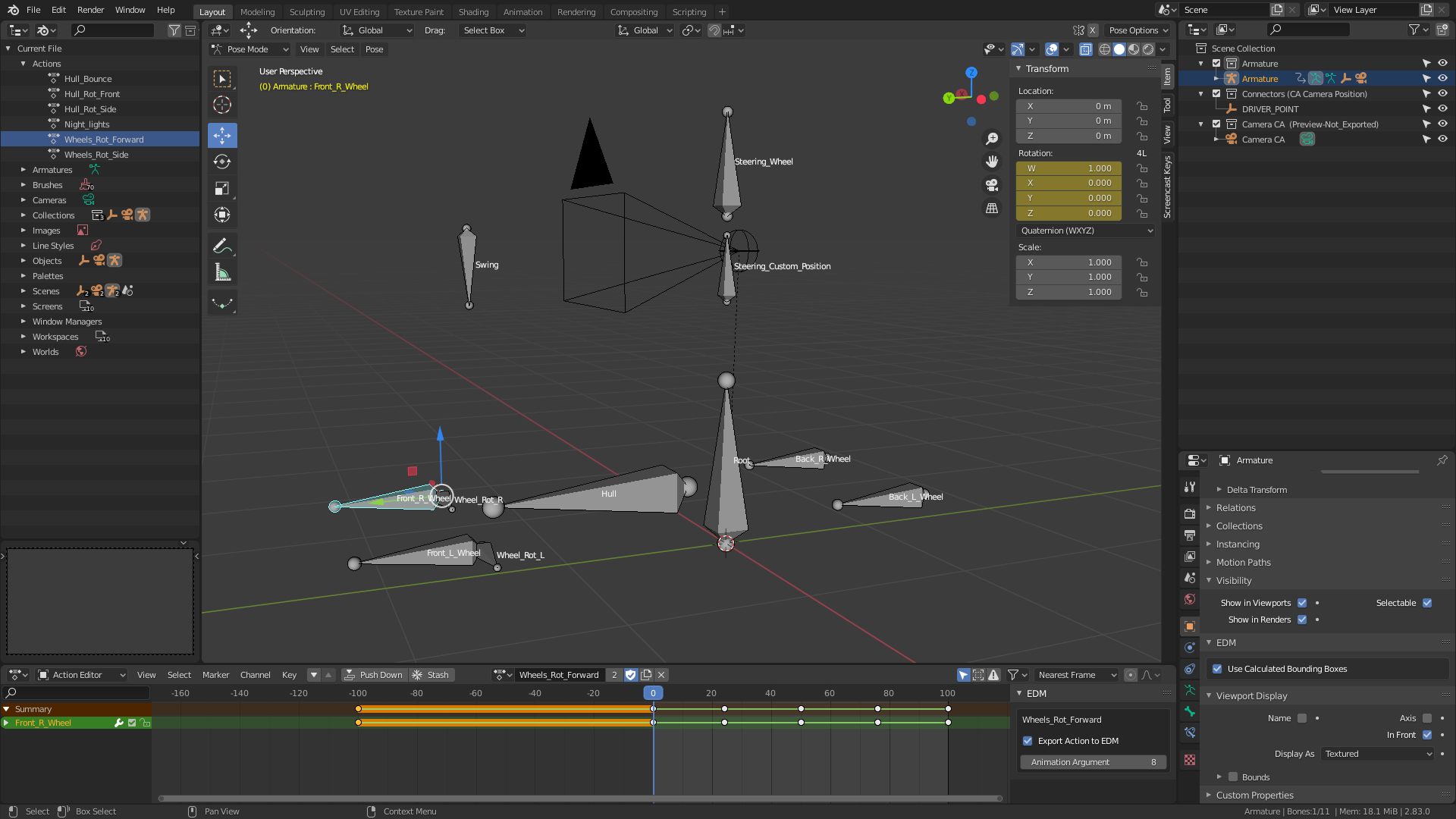Open Quaternion (WXYZ) rotation mode dropdown
The height and width of the screenshot is (819, 1456).
pos(1085,231)
